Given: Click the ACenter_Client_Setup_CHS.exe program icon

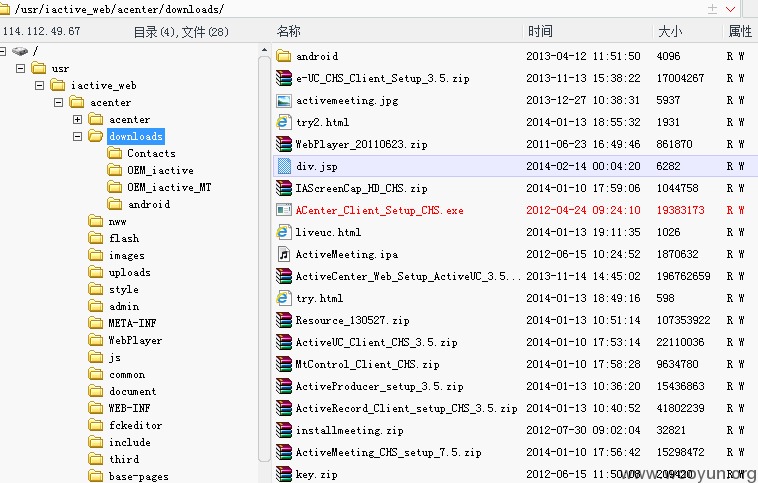Looking at the screenshot, I should click(283, 210).
